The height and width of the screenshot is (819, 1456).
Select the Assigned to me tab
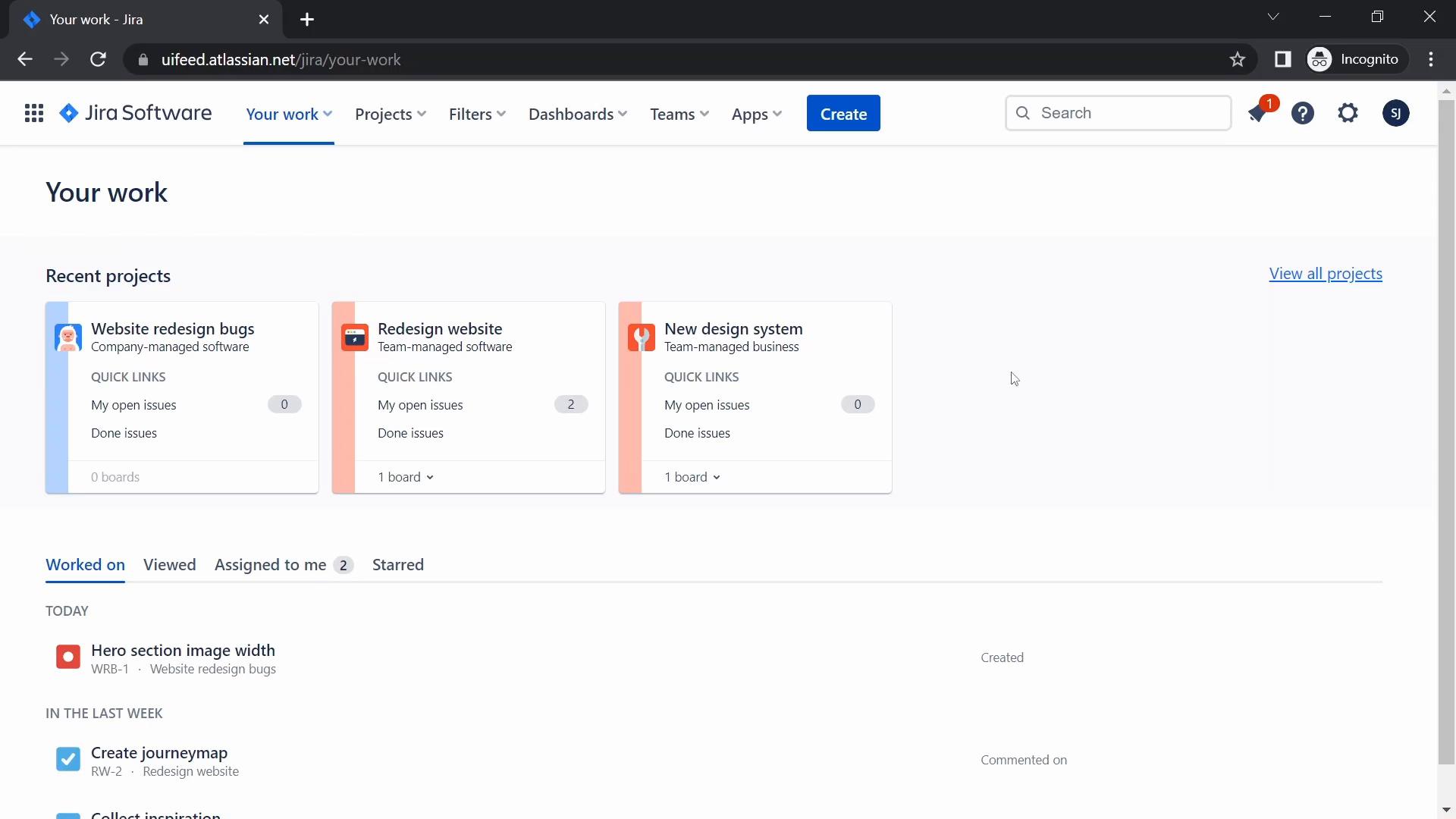coord(270,564)
